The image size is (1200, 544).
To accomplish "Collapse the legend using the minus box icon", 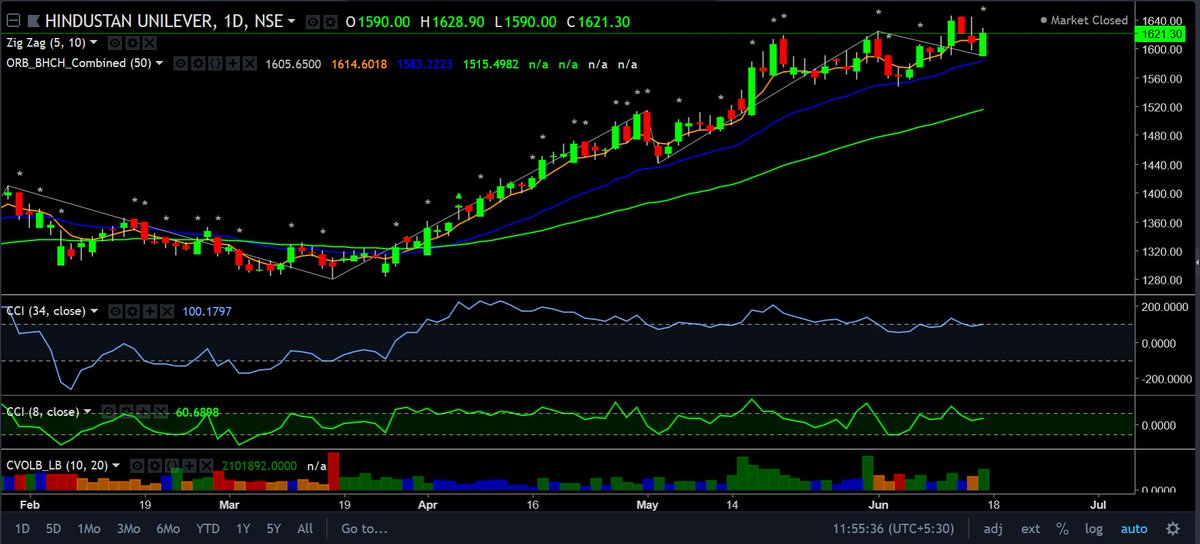I will click(x=13, y=21).
